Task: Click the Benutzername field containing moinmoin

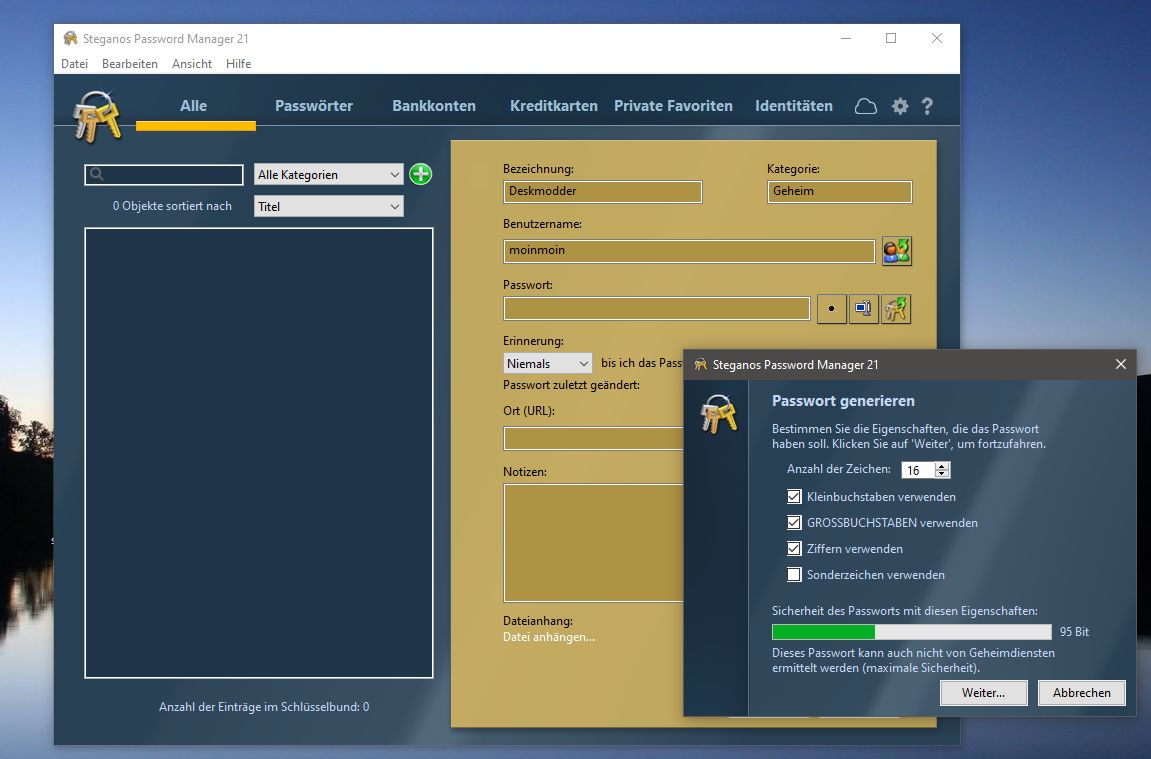Action: click(689, 251)
